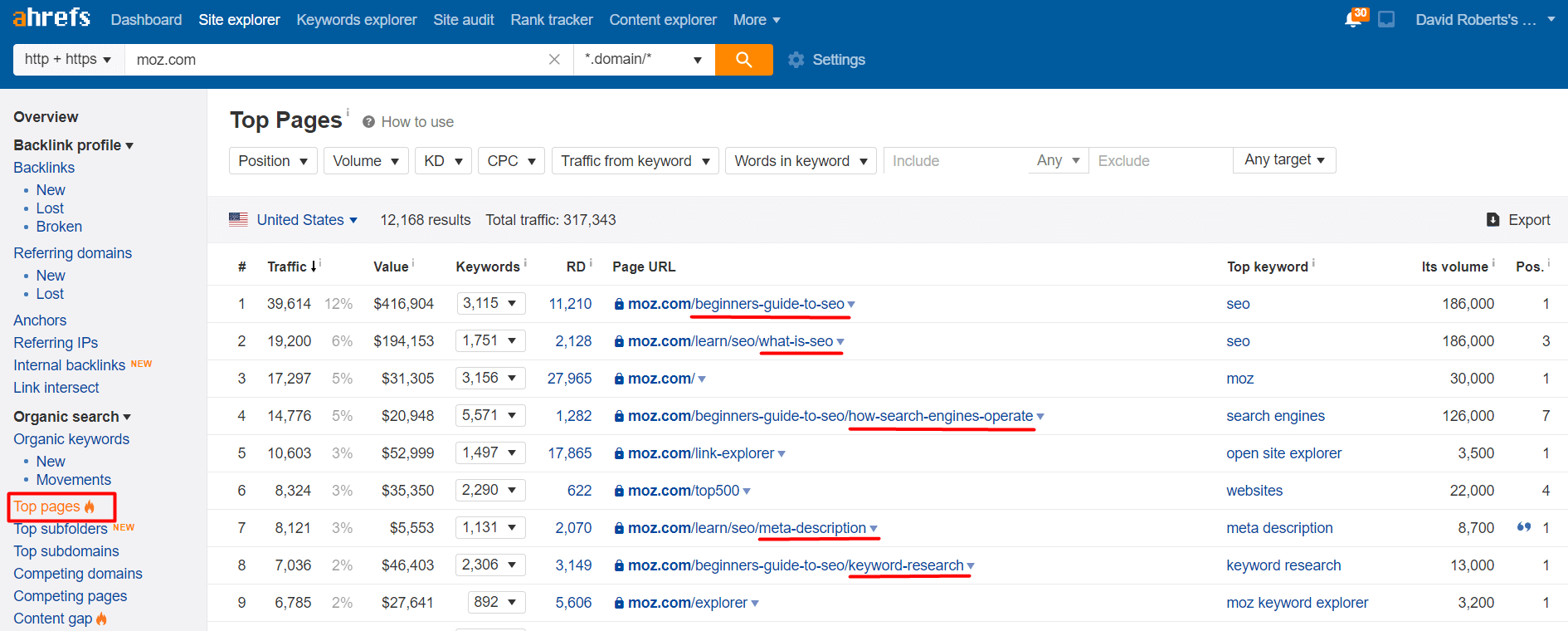
Task: Collapse the Backlink profile section
Action: [73, 145]
